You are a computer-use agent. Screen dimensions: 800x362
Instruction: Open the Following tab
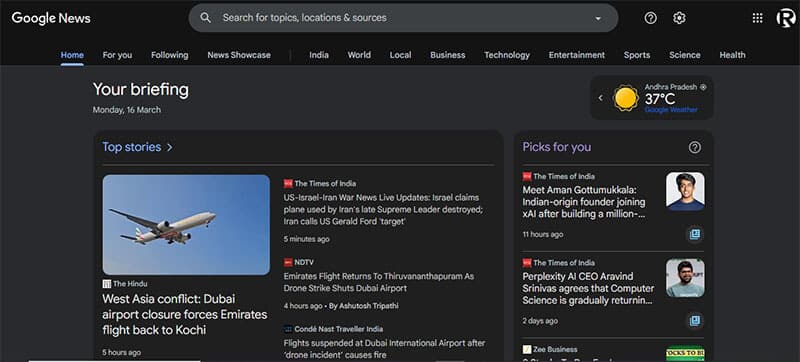pos(169,55)
